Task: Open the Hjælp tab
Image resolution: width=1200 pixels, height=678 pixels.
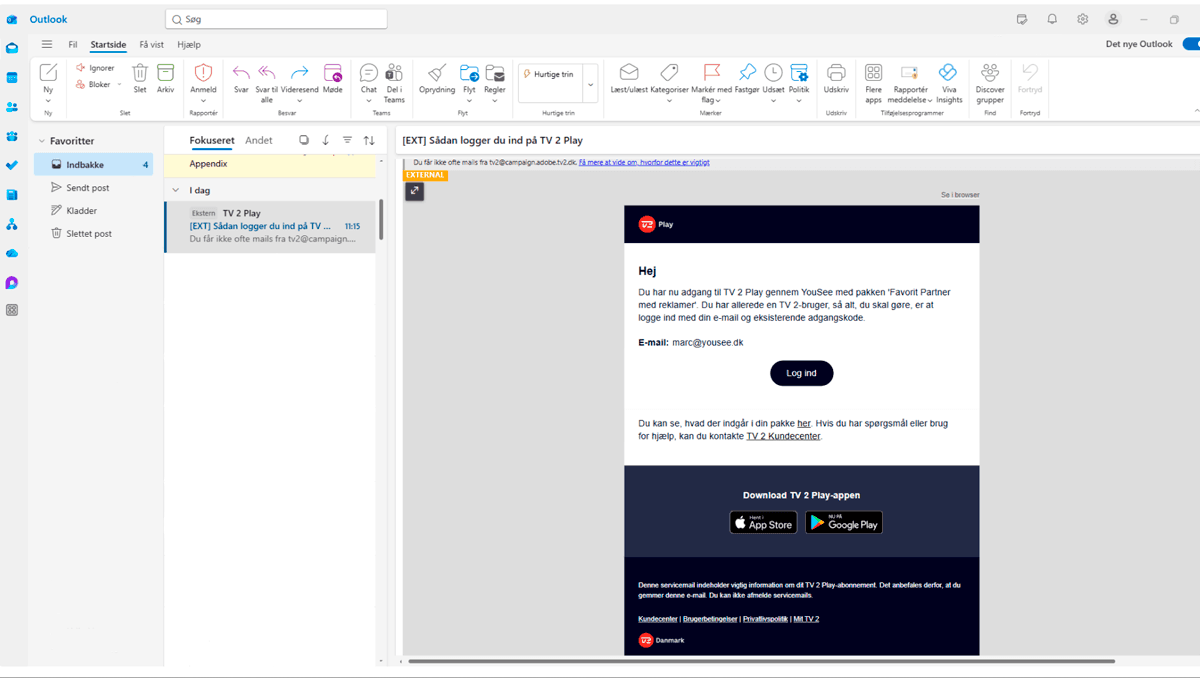Action: point(189,44)
